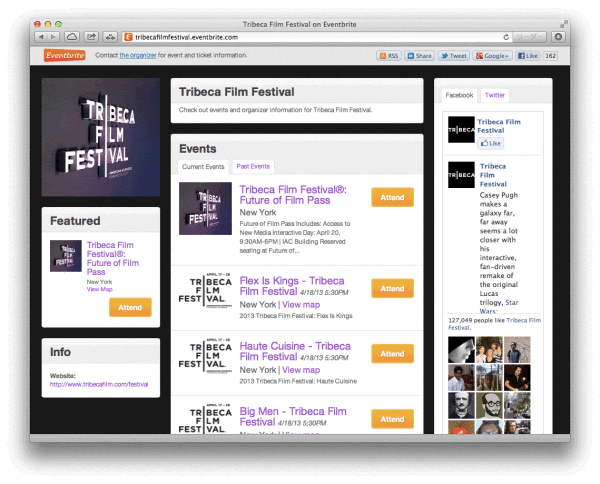Click the Like thumbs-up button in Facebook widget

[x=491, y=143]
